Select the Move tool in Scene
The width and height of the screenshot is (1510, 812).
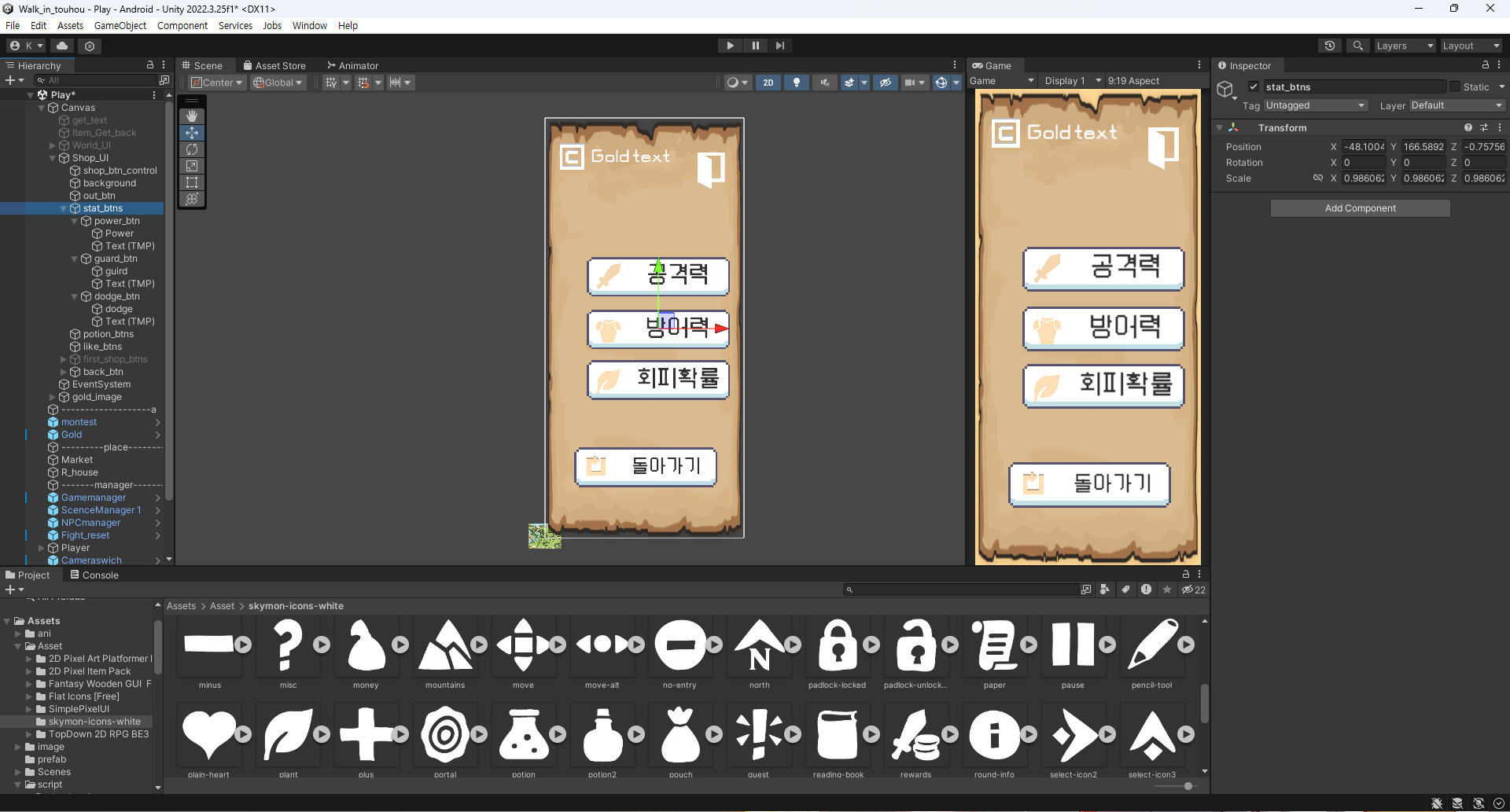pyautogui.click(x=192, y=133)
